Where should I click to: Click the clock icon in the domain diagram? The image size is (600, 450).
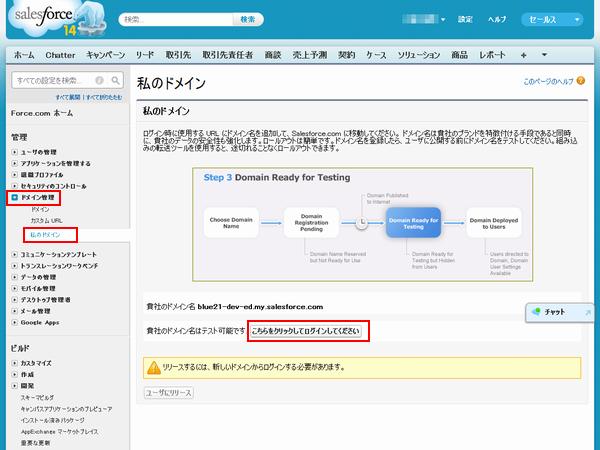tap(362, 223)
